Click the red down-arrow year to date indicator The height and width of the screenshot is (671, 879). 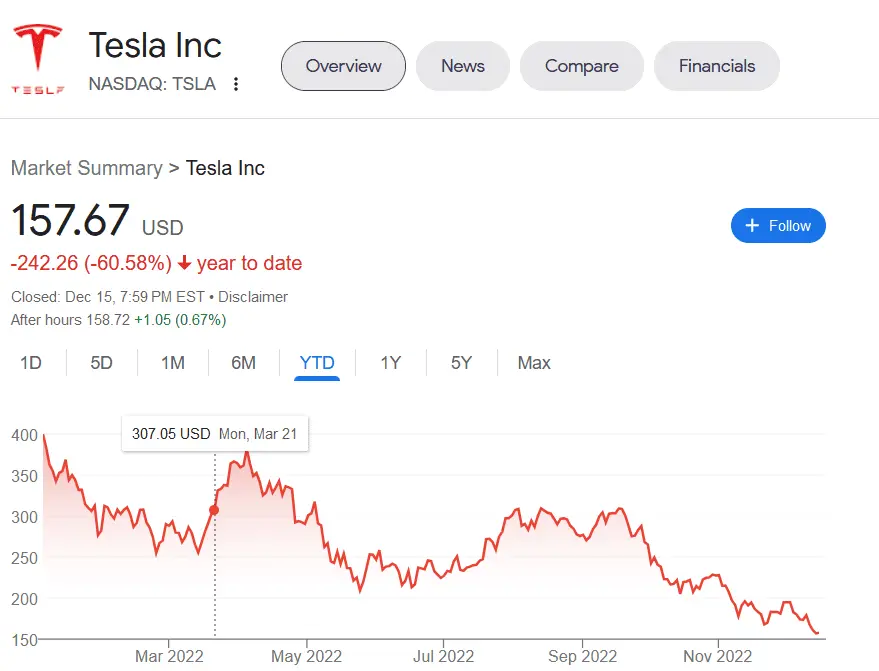185,264
